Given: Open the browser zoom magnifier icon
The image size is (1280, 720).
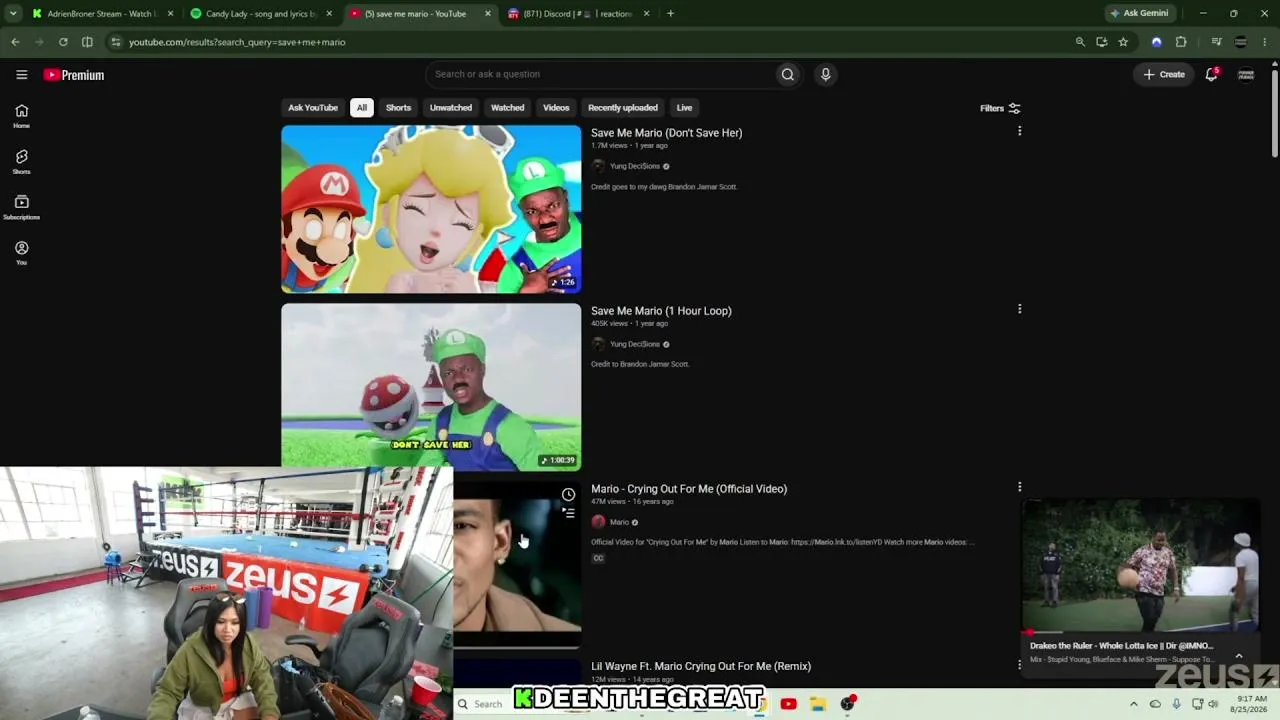Looking at the screenshot, I should click(x=1080, y=42).
